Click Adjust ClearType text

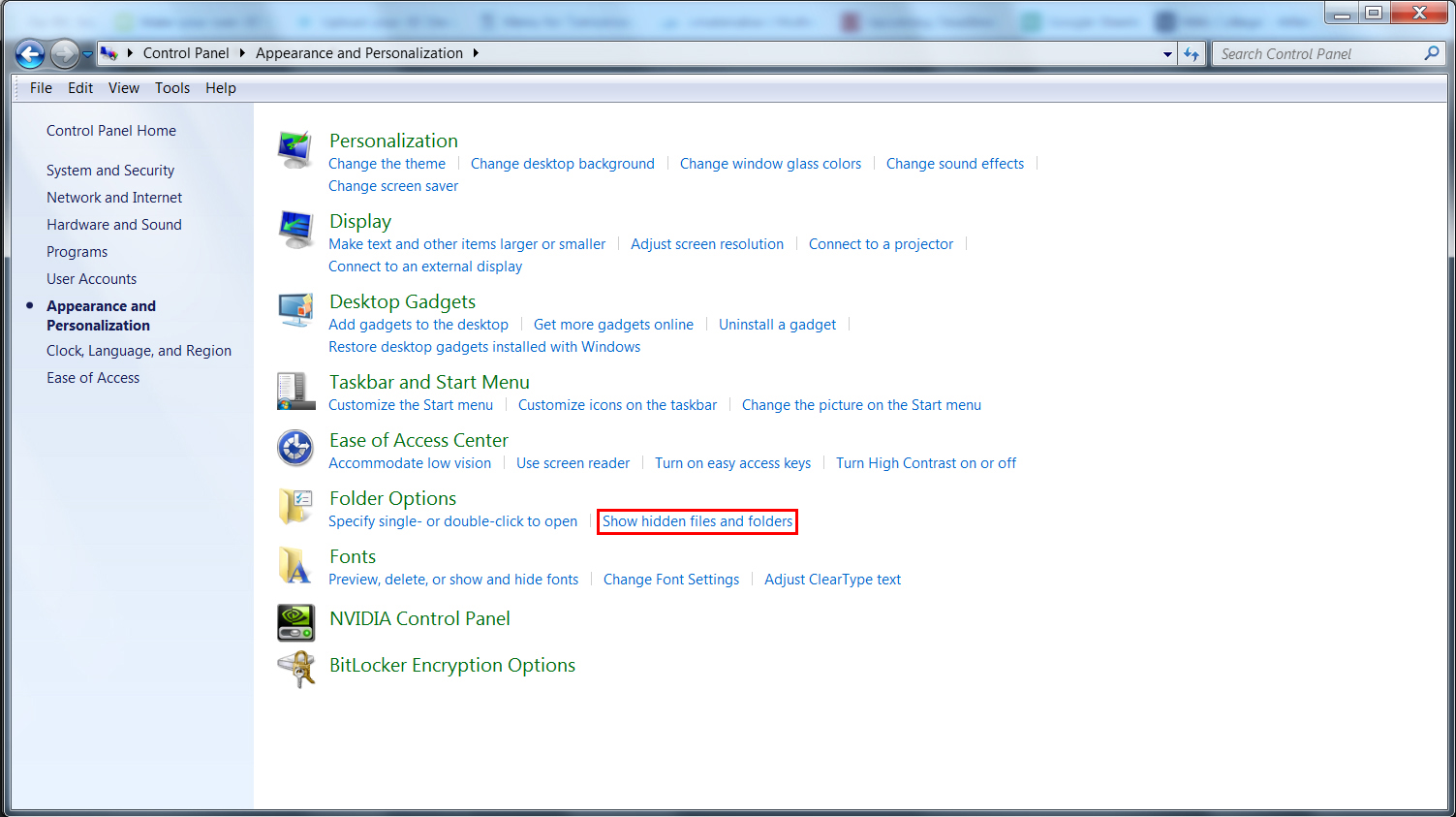click(832, 580)
